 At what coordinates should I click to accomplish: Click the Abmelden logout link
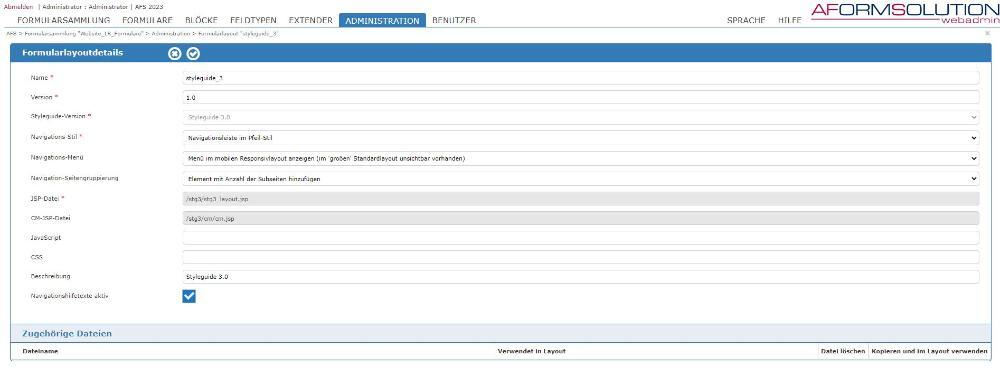[18, 7]
